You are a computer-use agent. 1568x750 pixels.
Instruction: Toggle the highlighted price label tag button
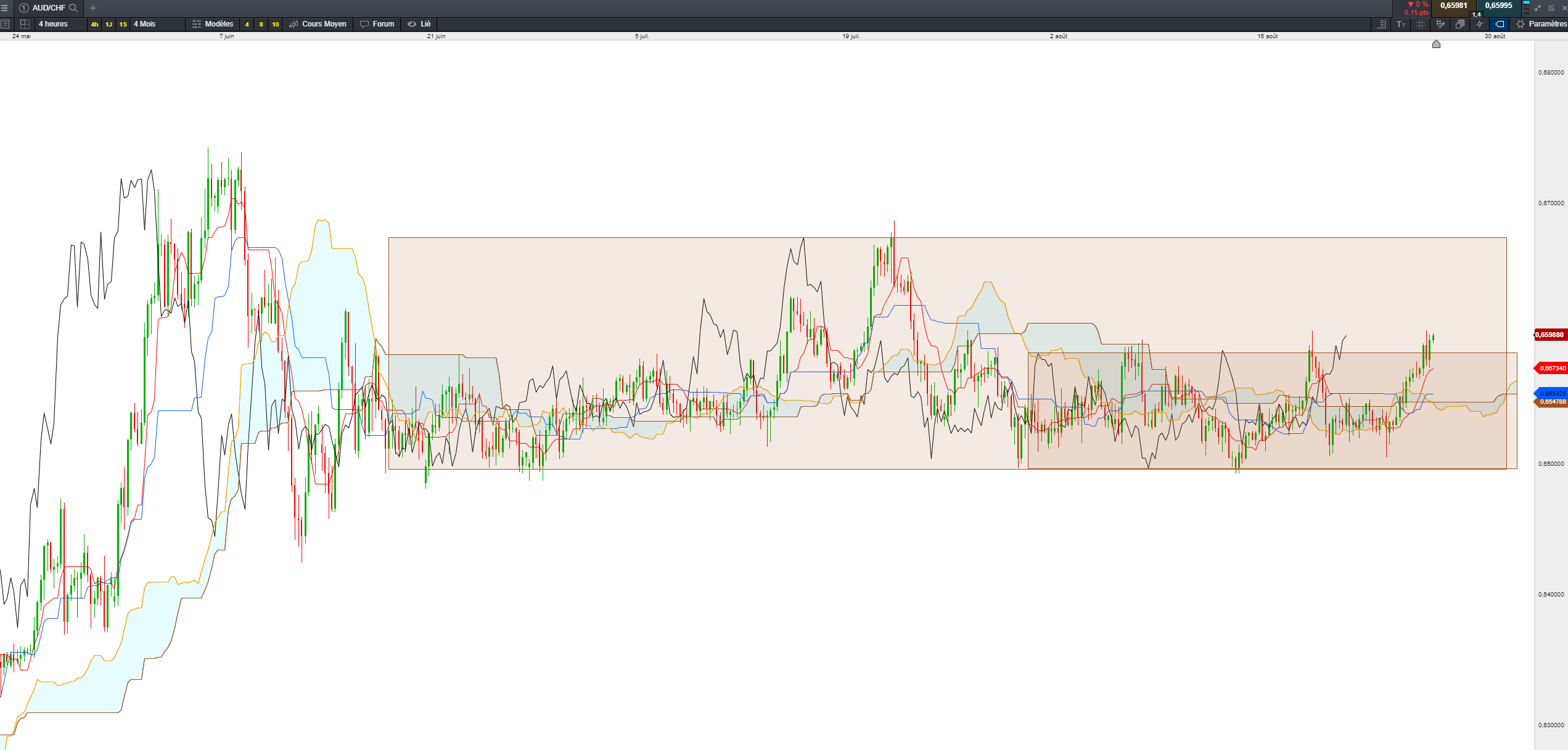pyautogui.click(x=1500, y=24)
